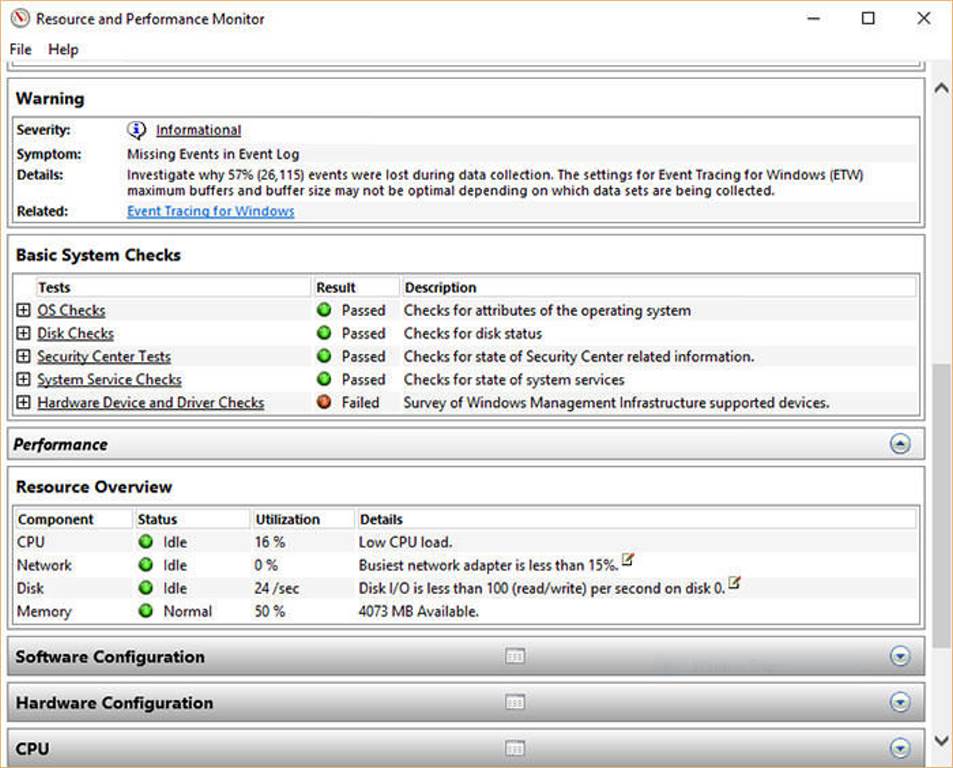This screenshot has width=953, height=768.
Task: Open the Help menu
Action: [x=63, y=49]
